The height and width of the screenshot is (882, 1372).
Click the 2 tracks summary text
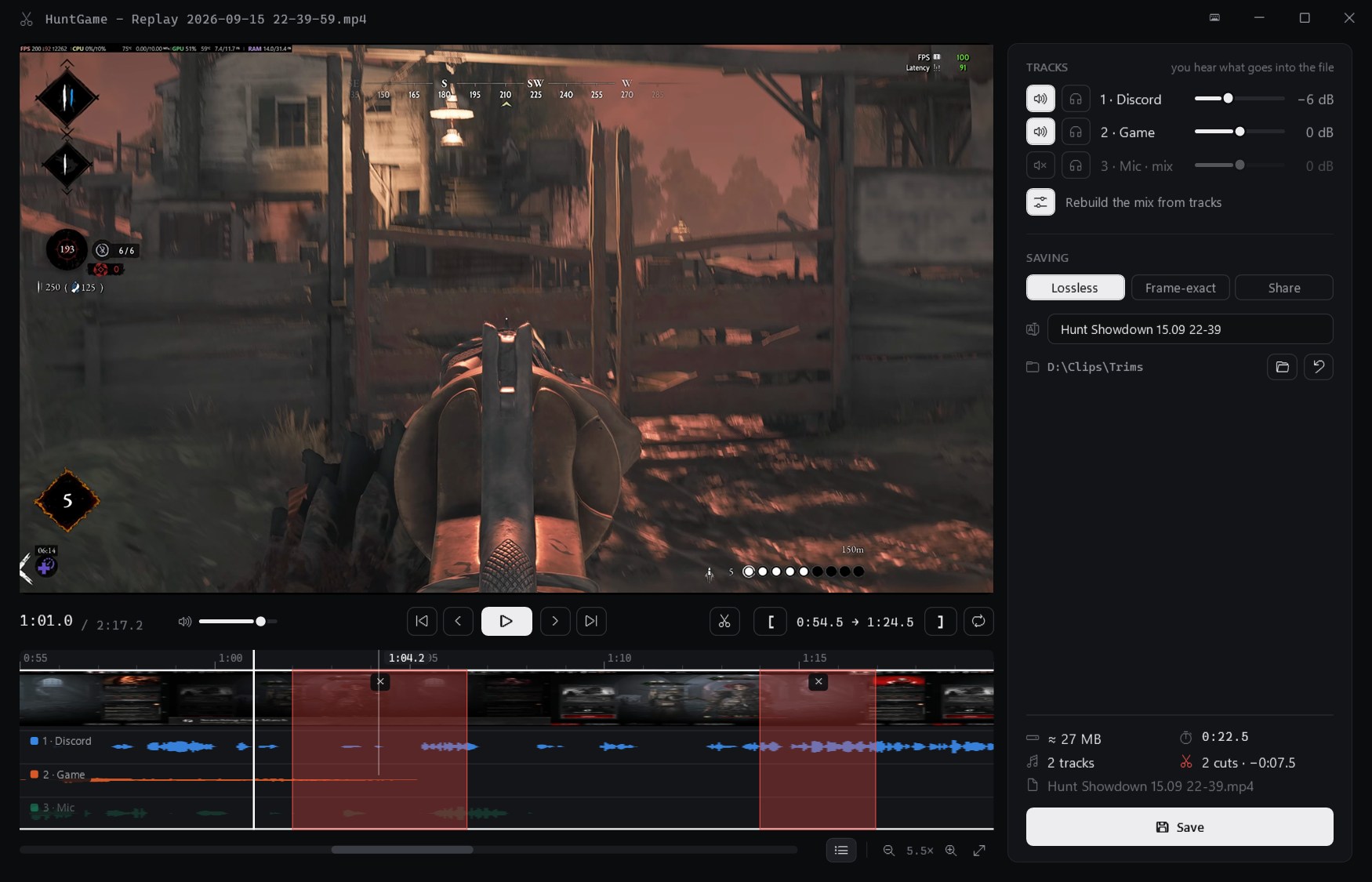coord(1070,763)
